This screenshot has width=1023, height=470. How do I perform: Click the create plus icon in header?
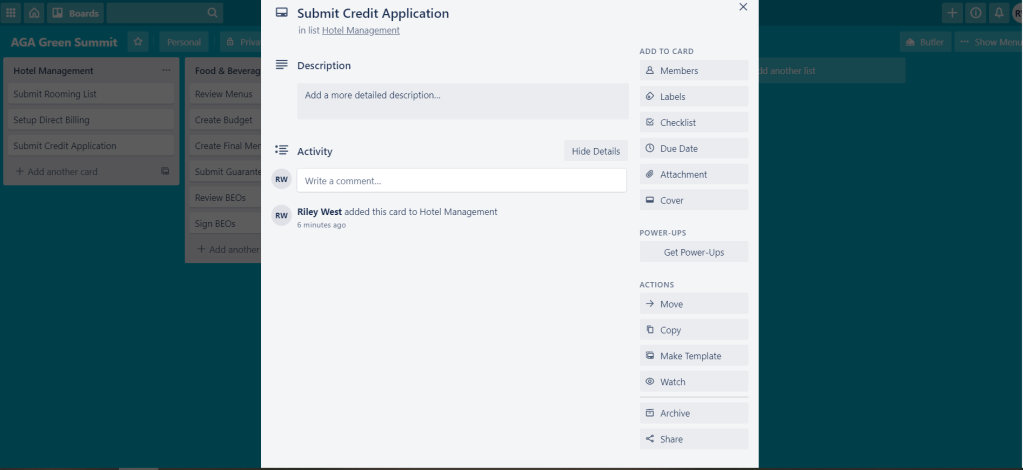tap(952, 13)
